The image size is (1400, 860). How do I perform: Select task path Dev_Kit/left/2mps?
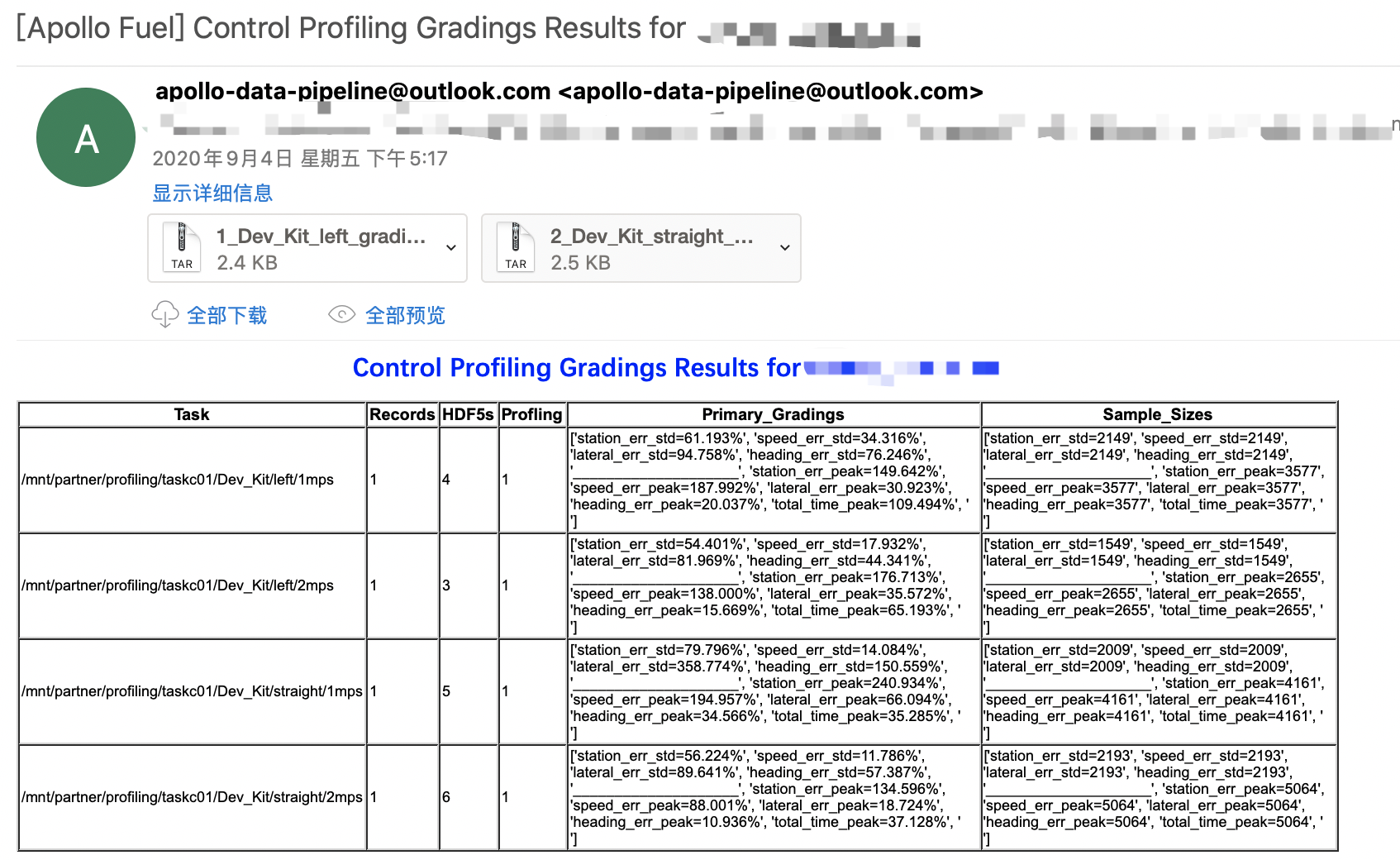pyautogui.click(x=178, y=585)
